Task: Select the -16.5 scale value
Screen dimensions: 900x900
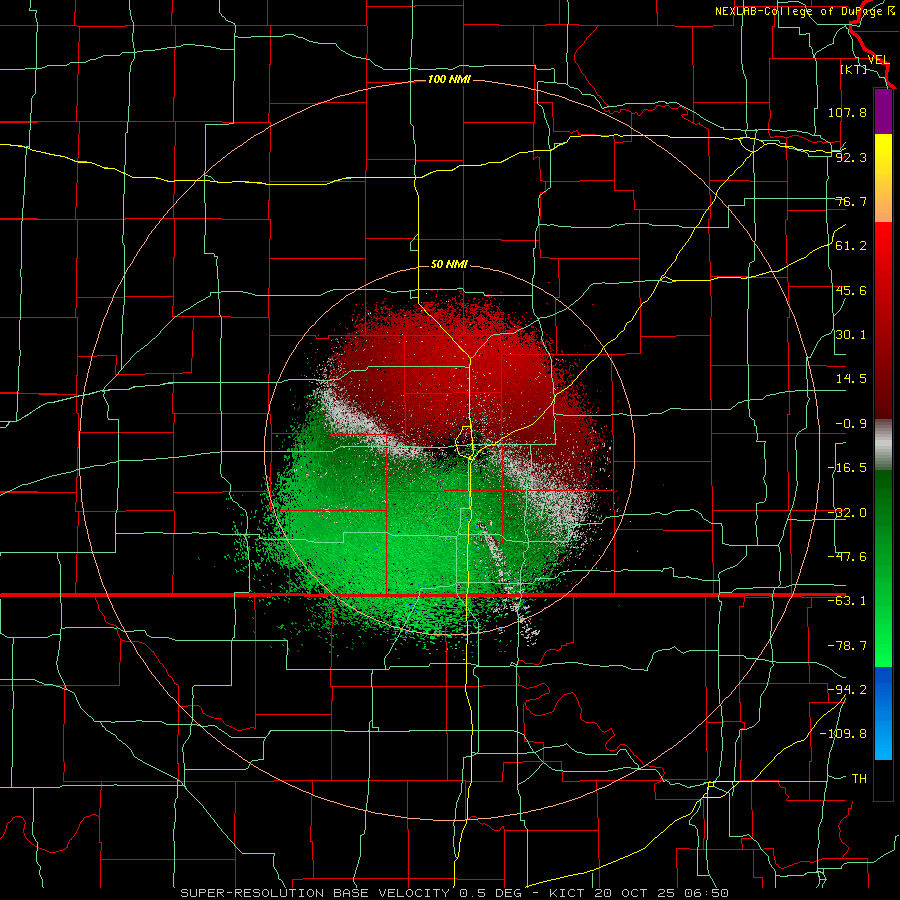Action: tap(847, 468)
